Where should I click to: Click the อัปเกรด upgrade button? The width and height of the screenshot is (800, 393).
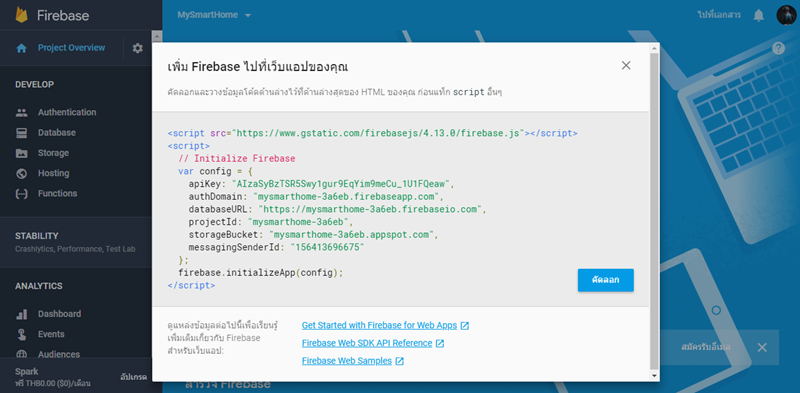134,377
